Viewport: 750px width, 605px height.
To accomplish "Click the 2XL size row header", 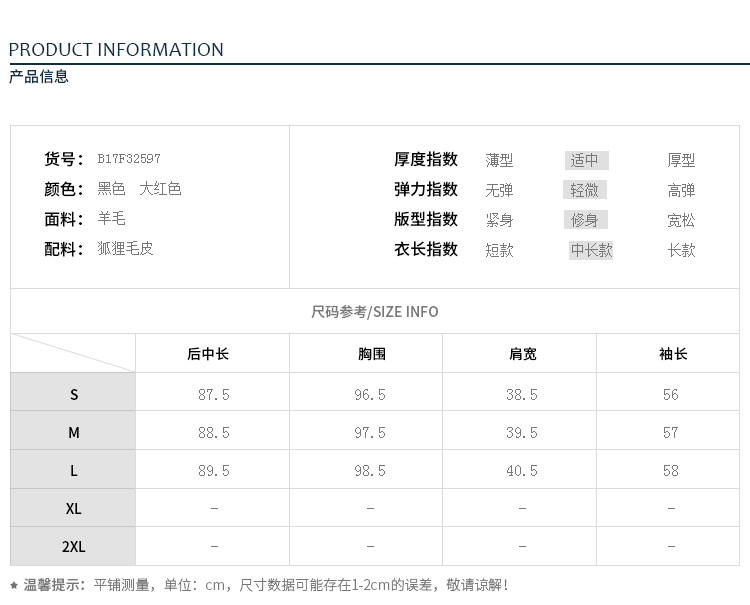I will tap(73, 546).
